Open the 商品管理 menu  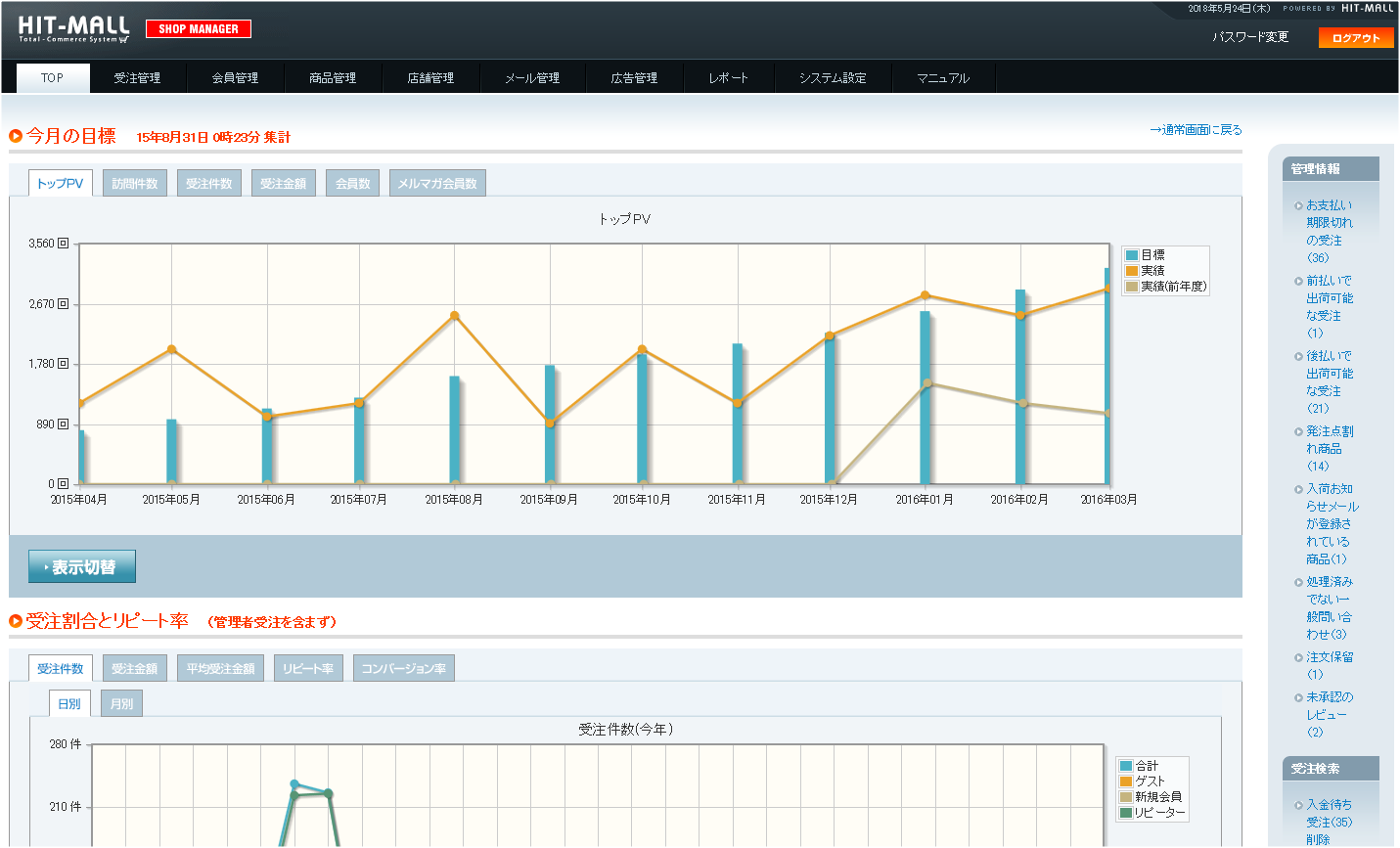(334, 78)
